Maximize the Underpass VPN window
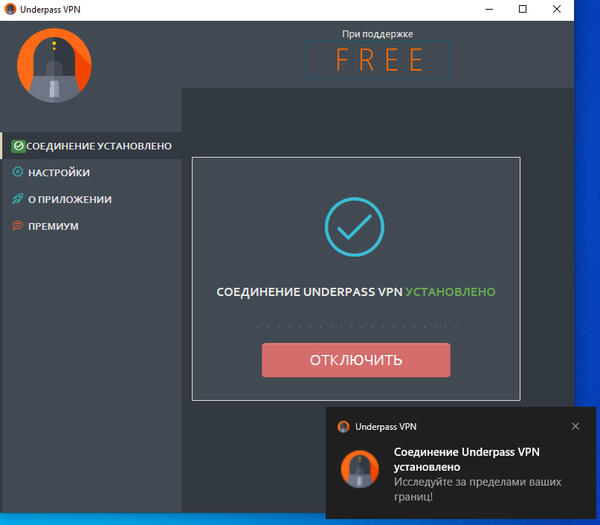600x525 pixels. 523,10
